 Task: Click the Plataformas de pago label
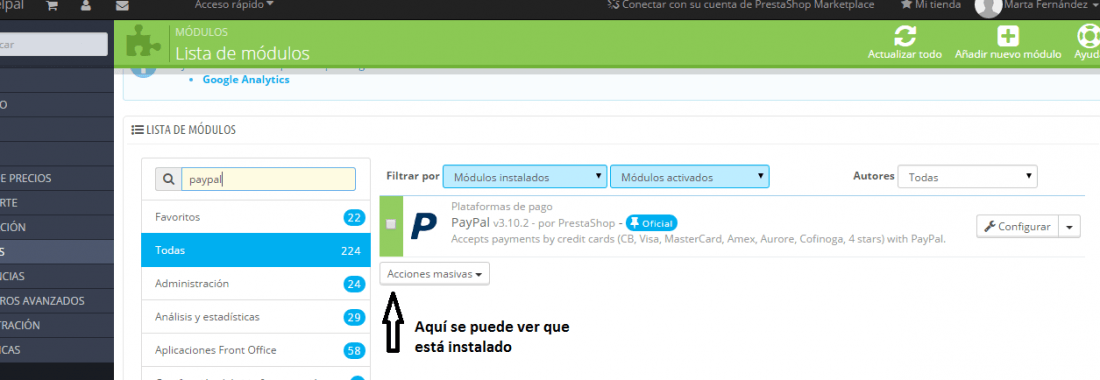pyautogui.click(x=502, y=207)
